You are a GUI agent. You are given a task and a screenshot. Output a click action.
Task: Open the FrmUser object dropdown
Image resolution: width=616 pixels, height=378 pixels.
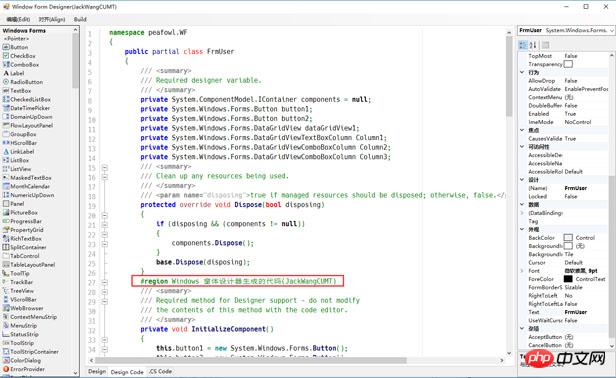[612, 30]
